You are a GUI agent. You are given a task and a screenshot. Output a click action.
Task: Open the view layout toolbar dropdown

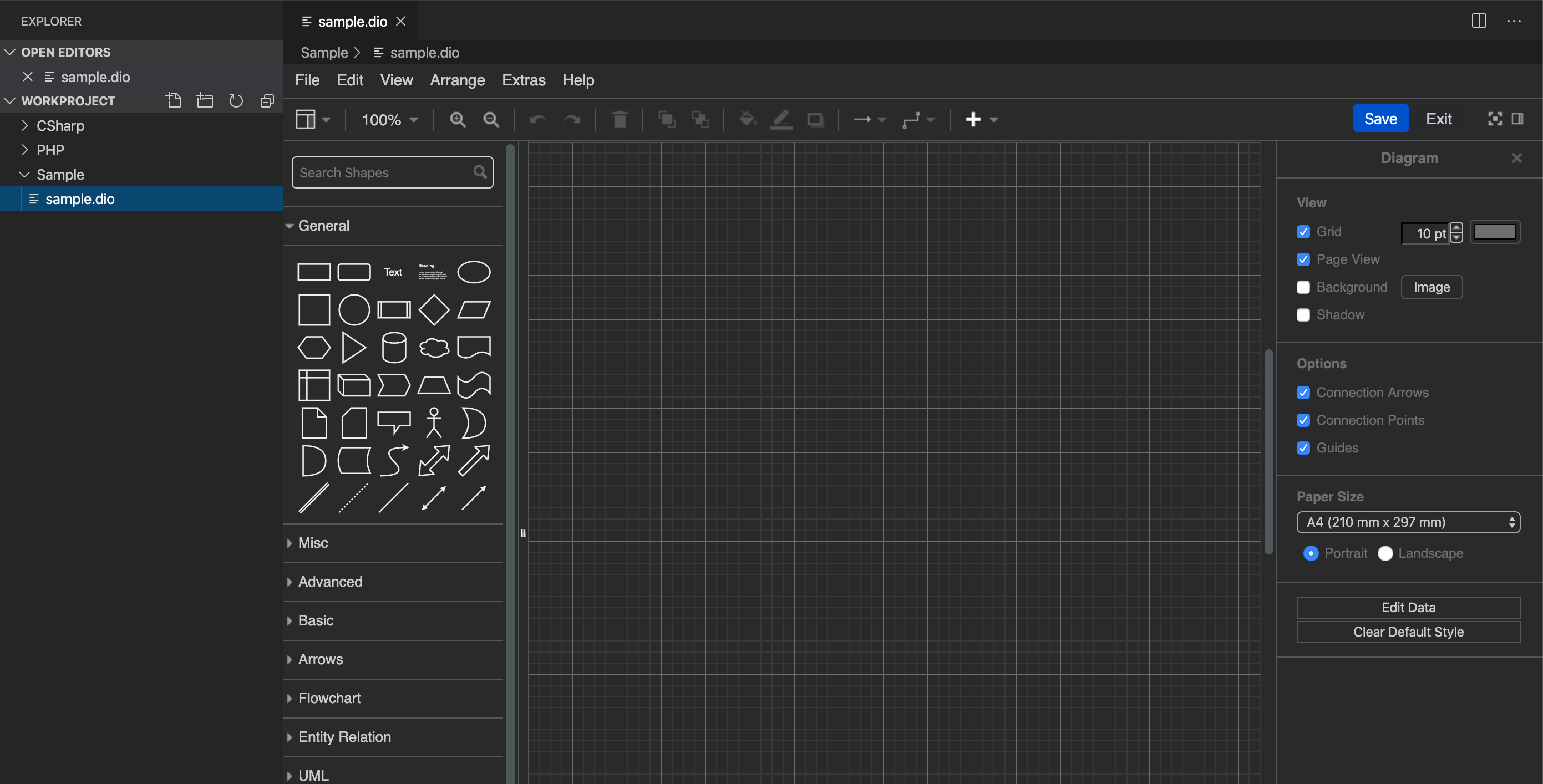tap(313, 119)
